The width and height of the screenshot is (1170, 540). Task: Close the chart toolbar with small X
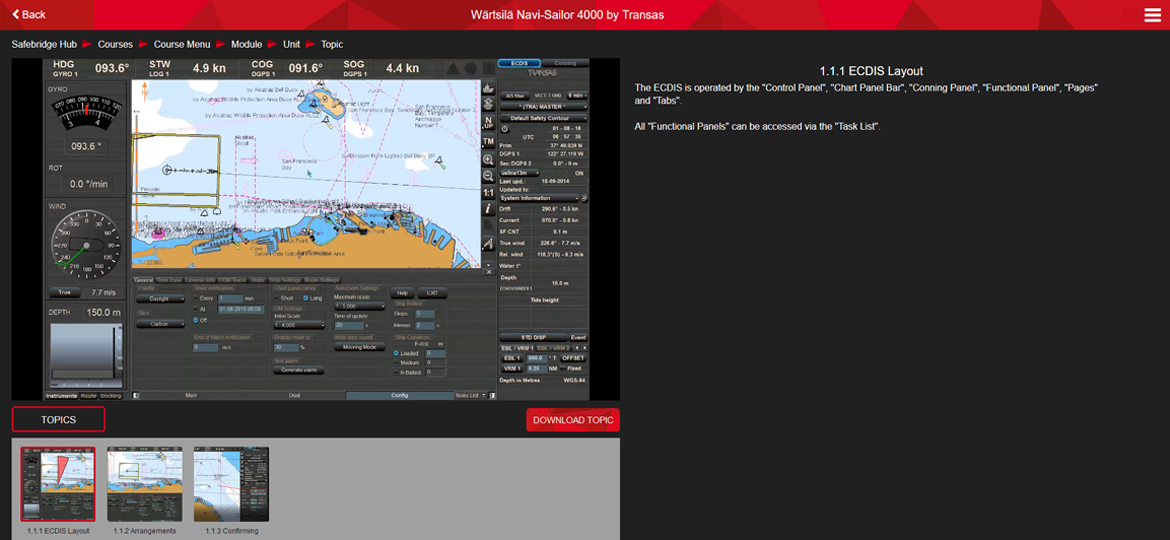click(489, 272)
